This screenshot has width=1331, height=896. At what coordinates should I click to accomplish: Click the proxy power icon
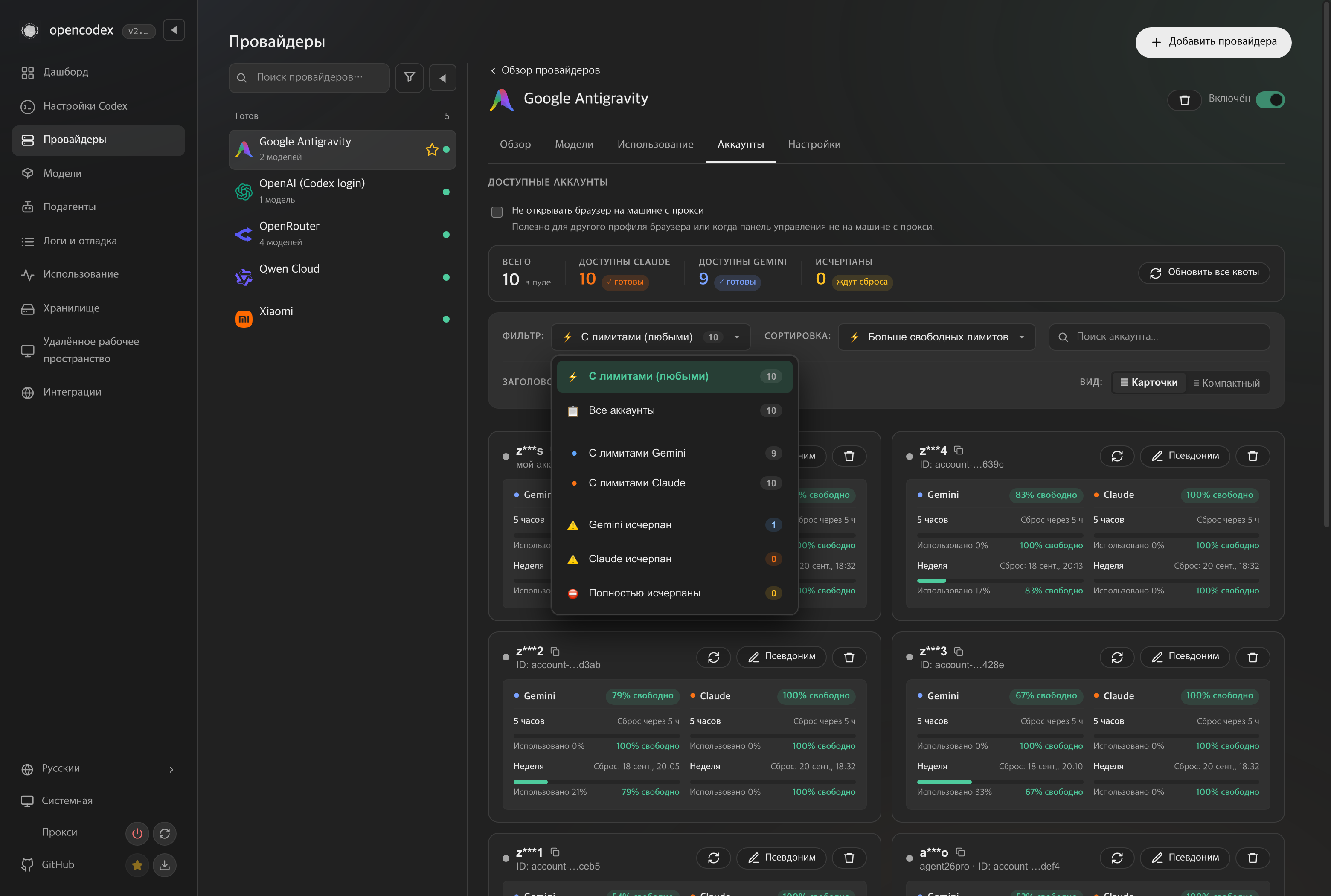coord(137,834)
